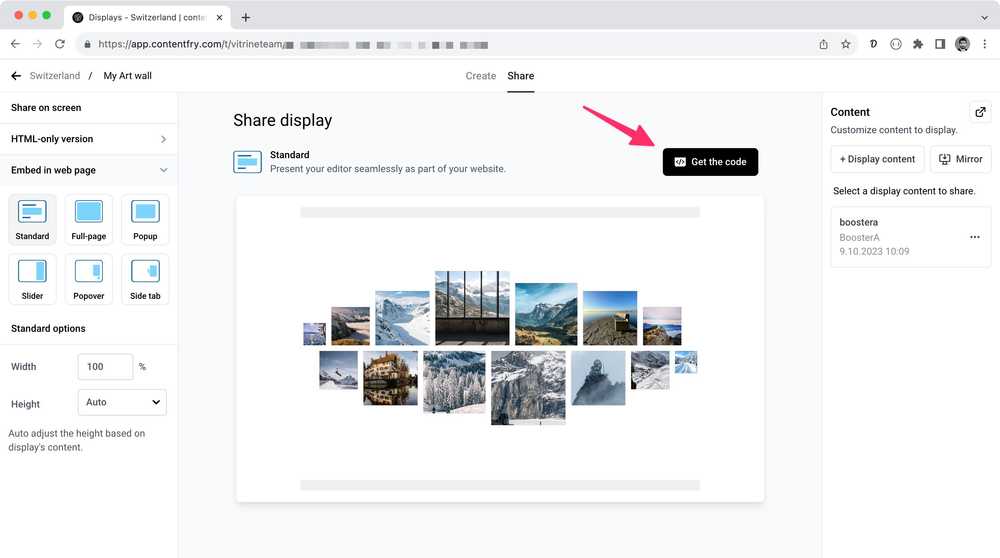Click the browser back button
This screenshot has width=1000, height=558.
click(x=15, y=44)
